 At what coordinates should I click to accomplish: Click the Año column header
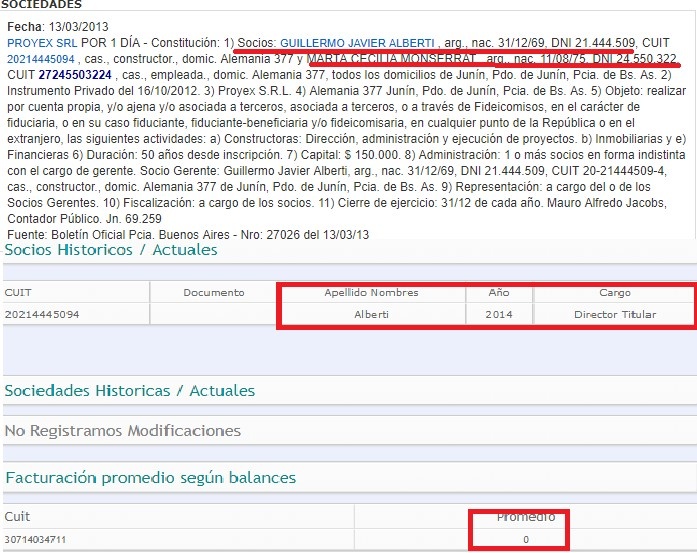(x=499, y=293)
